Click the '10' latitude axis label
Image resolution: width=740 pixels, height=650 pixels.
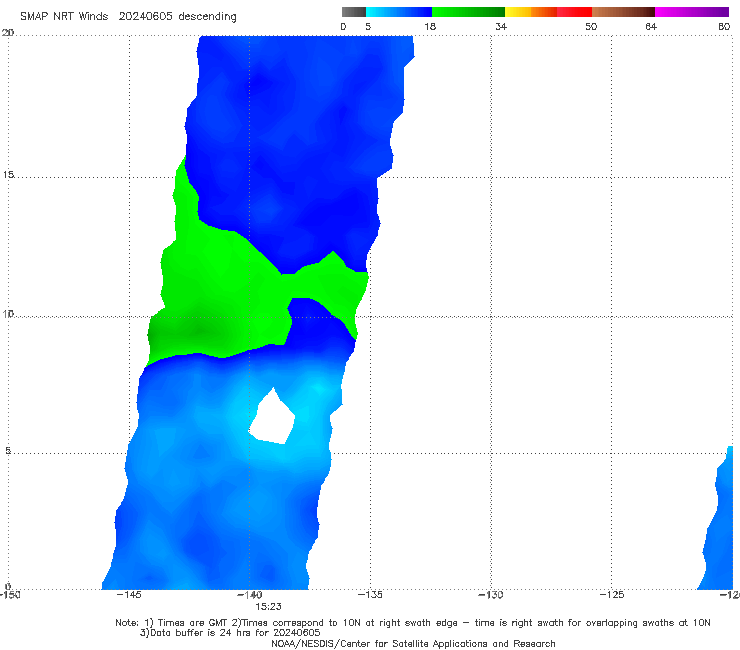pos(8,314)
